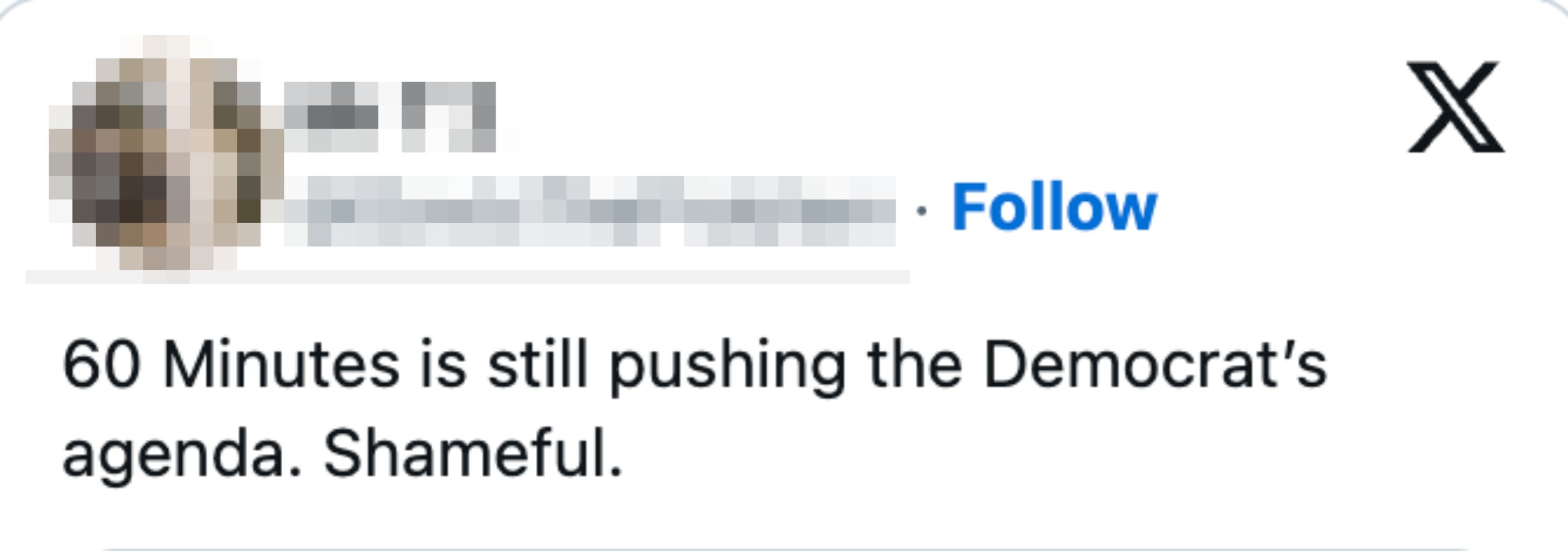The image size is (1568, 551).
Task: Click the divider line at the card bottom
Action: pos(784,548)
